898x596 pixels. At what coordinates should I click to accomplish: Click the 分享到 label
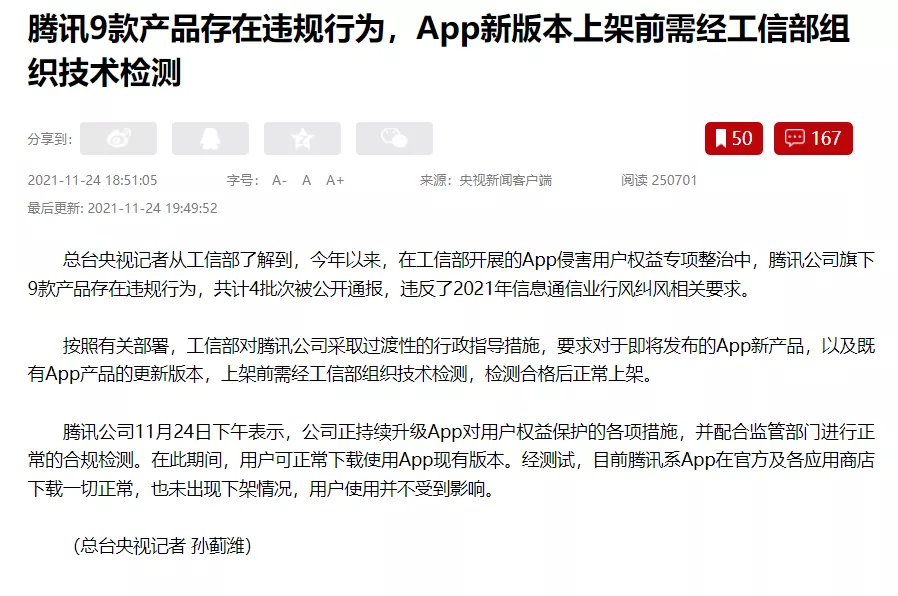point(50,139)
